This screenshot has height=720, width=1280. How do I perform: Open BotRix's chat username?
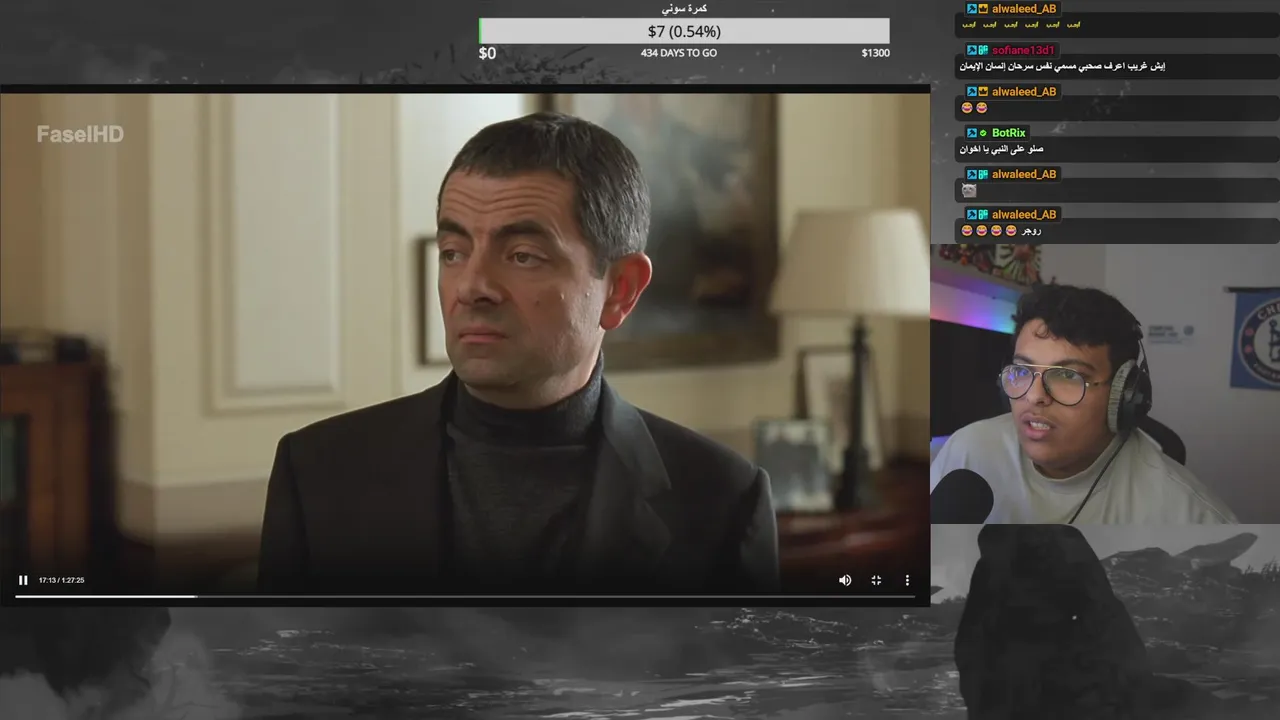pos(1008,133)
